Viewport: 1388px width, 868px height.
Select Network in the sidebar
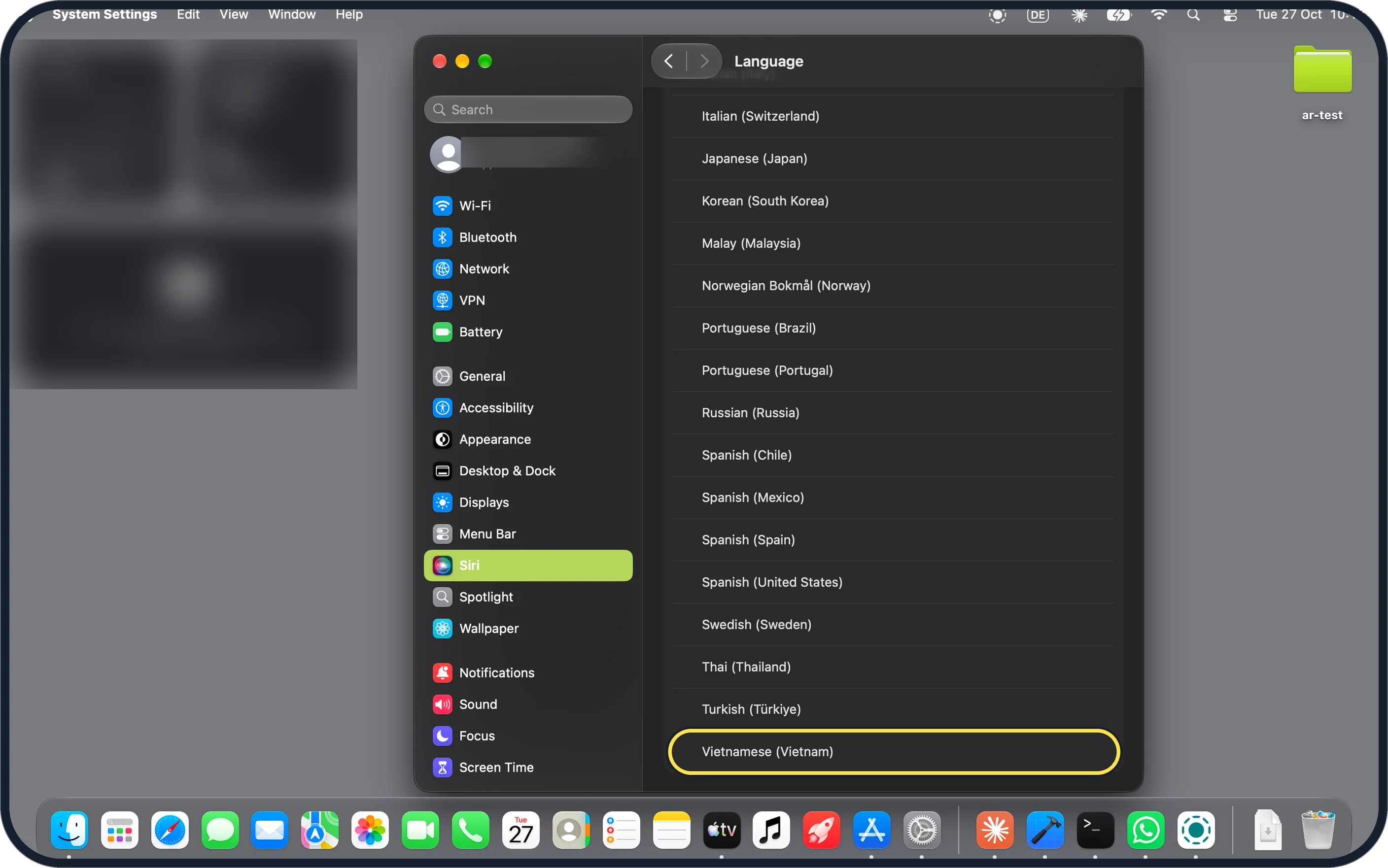point(528,268)
